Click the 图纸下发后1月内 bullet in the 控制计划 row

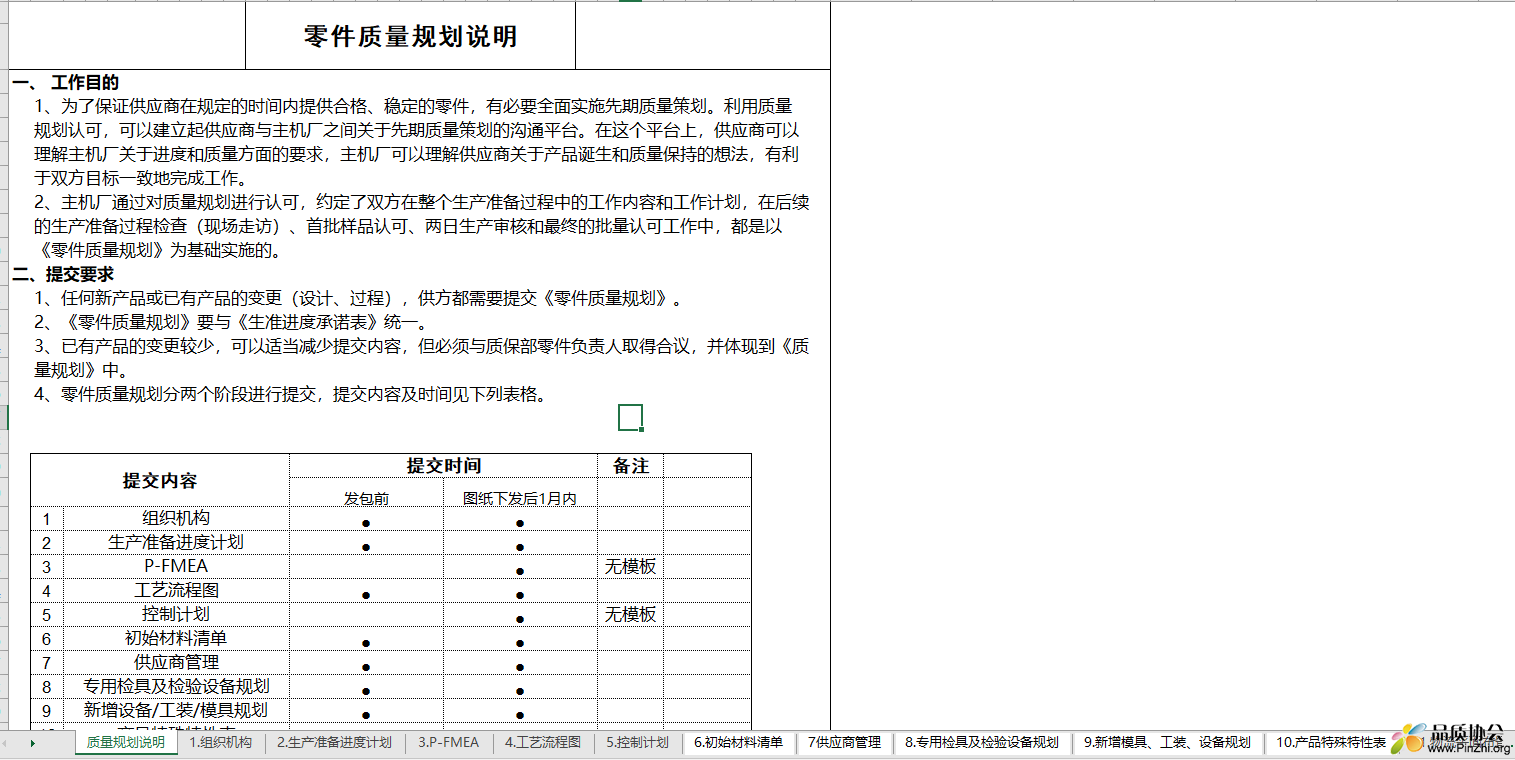click(520, 619)
